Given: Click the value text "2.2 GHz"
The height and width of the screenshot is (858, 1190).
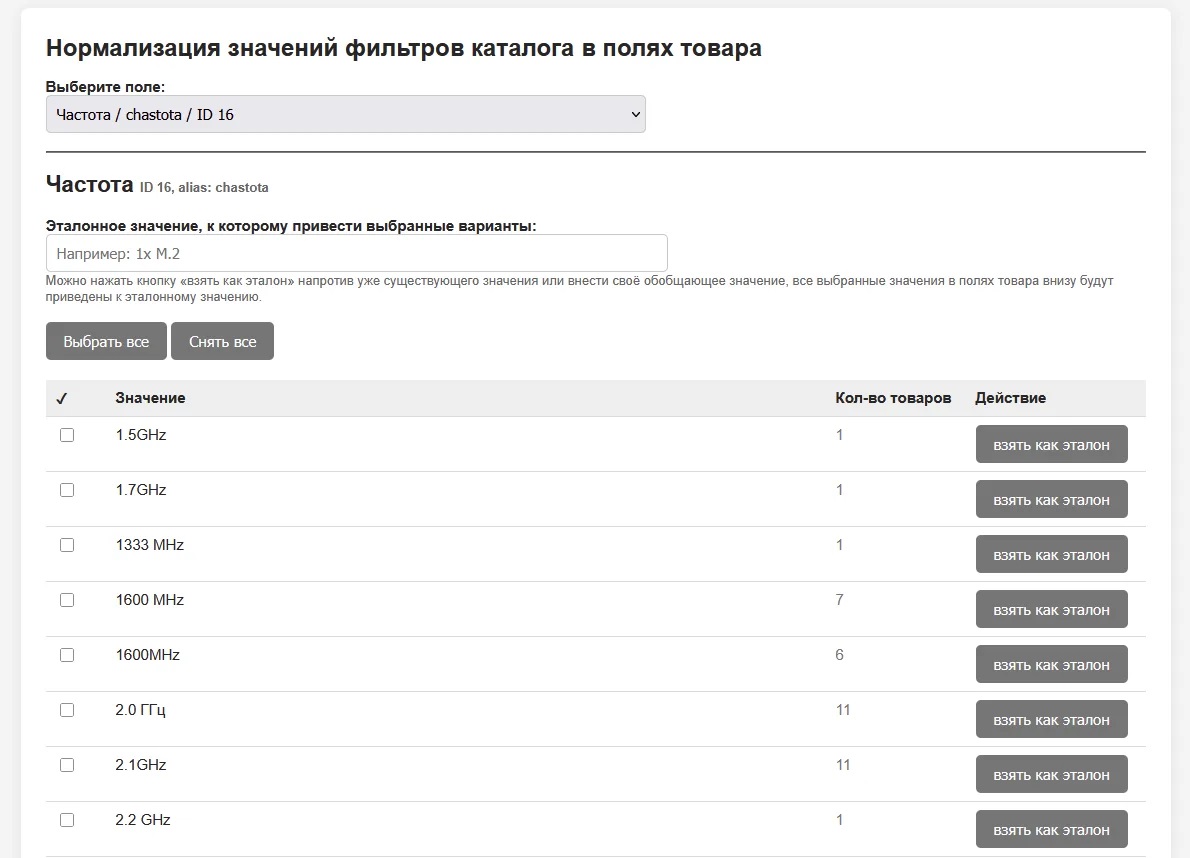Looking at the screenshot, I should (x=143, y=820).
